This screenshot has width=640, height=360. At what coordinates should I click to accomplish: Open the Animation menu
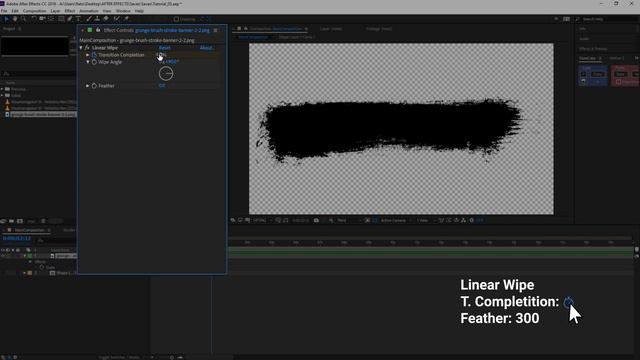coord(89,11)
